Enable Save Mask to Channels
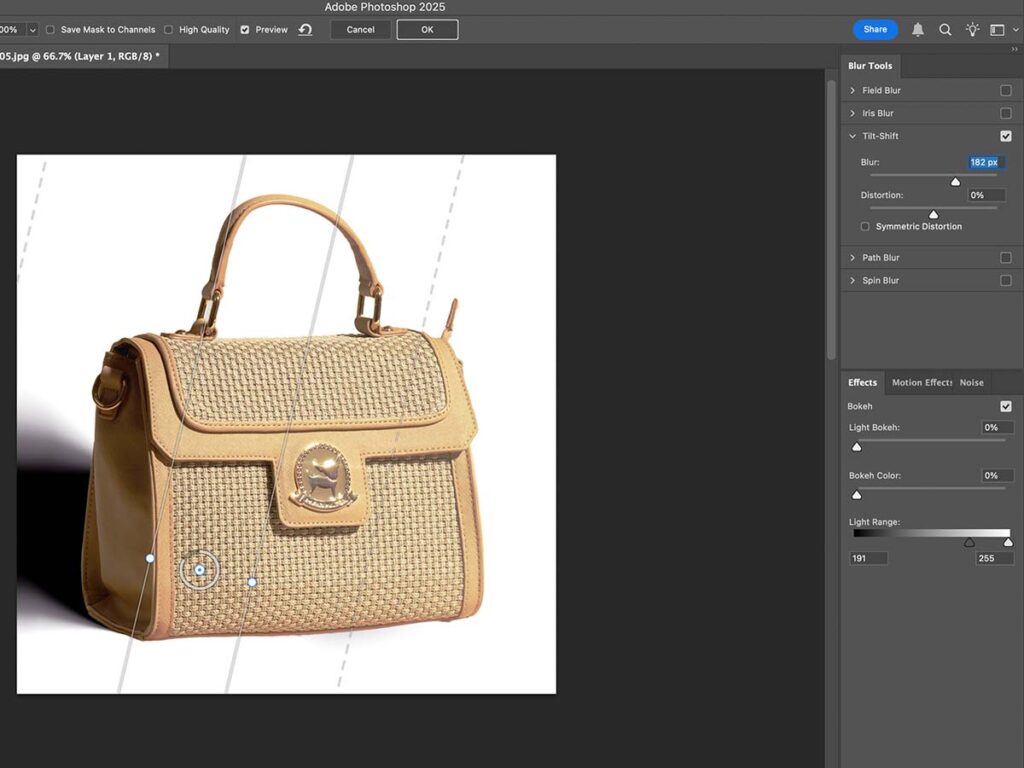Image resolution: width=1024 pixels, height=768 pixels. [x=50, y=29]
